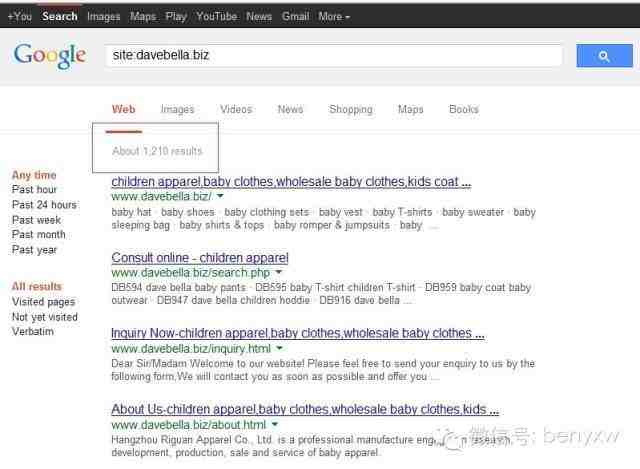Click the search box containing site:davebella.biz
This screenshot has height=469, width=640.
(333, 55)
